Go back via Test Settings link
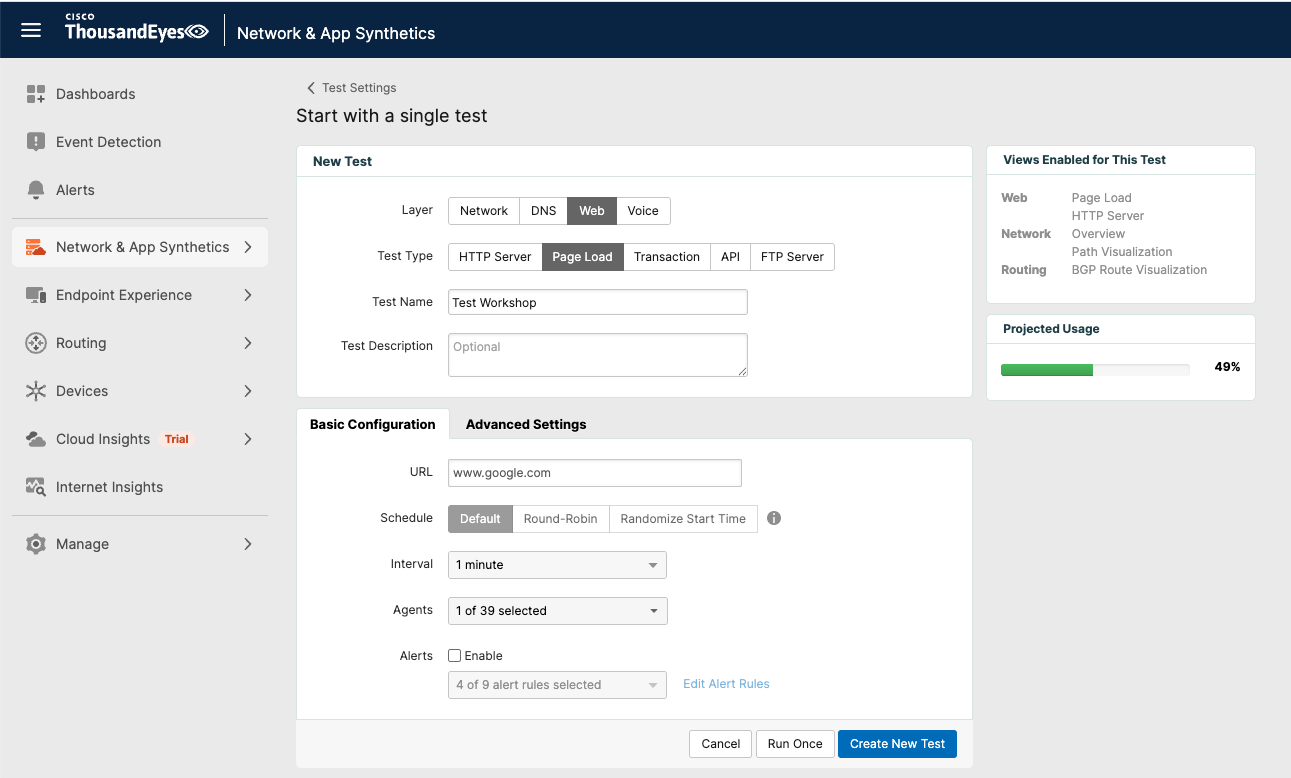The width and height of the screenshot is (1291, 778). pyautogui.click(x=359, y=88)
